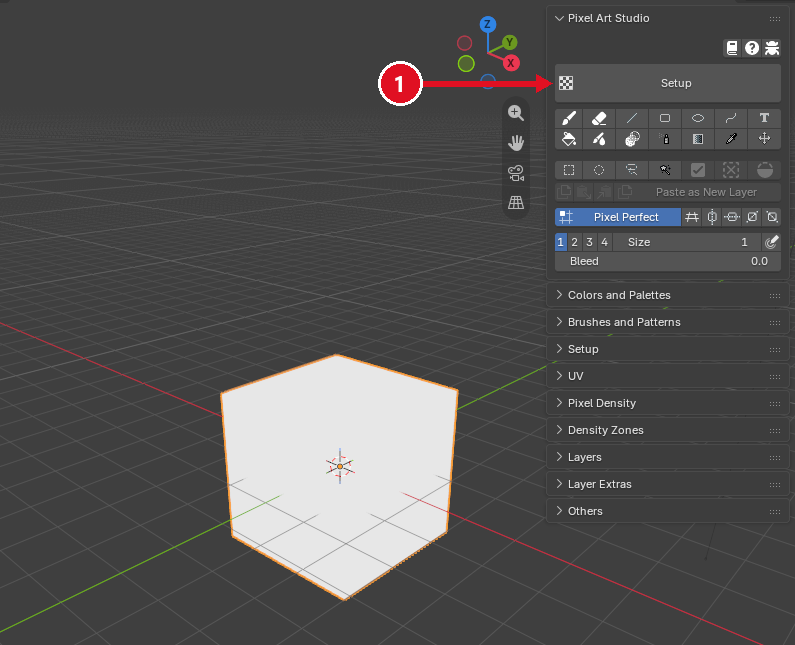Collapse the Pixel Art Studio panel
The image size is (795, 645).
pos(559,18)
